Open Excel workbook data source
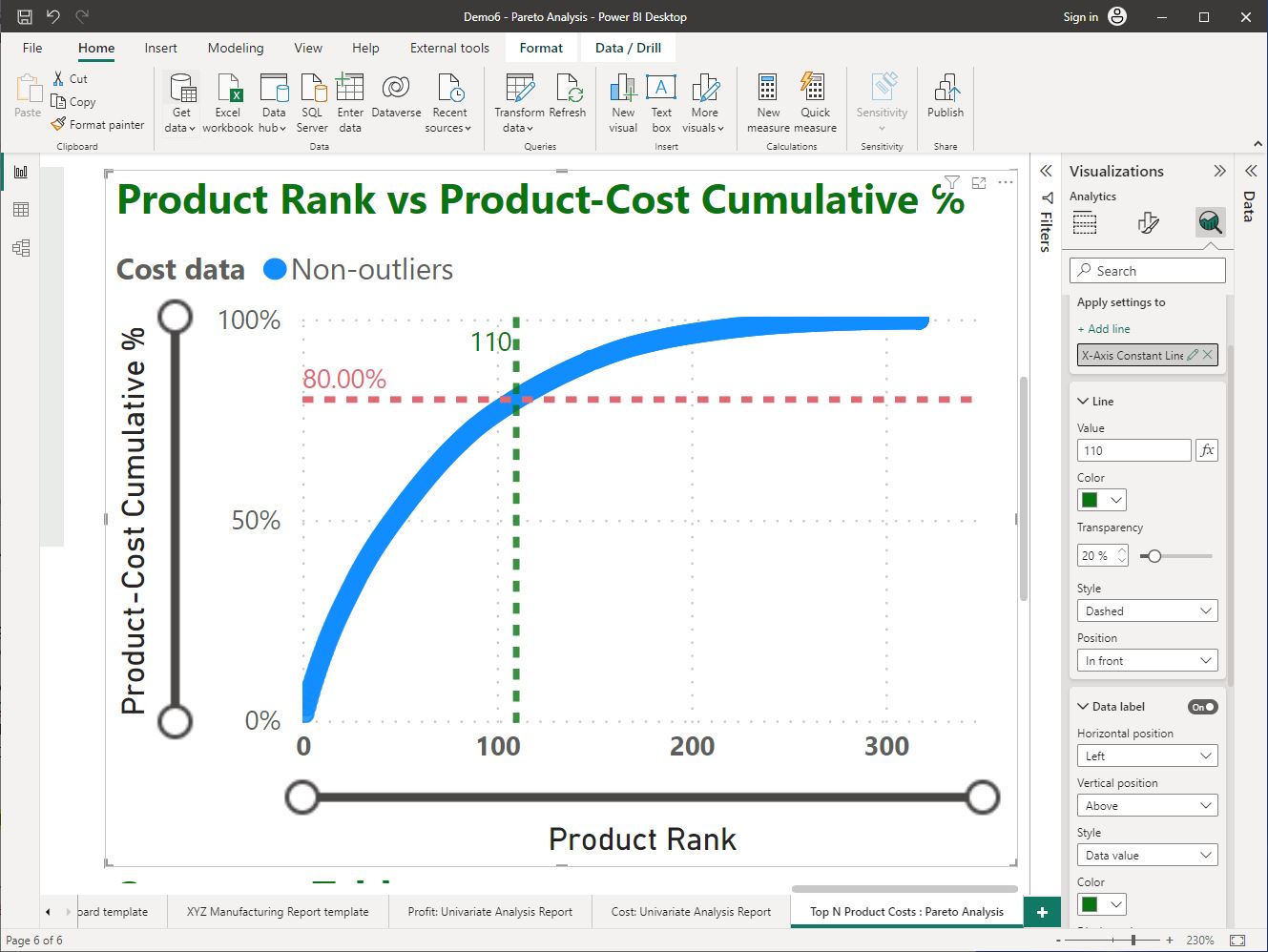 228,103
